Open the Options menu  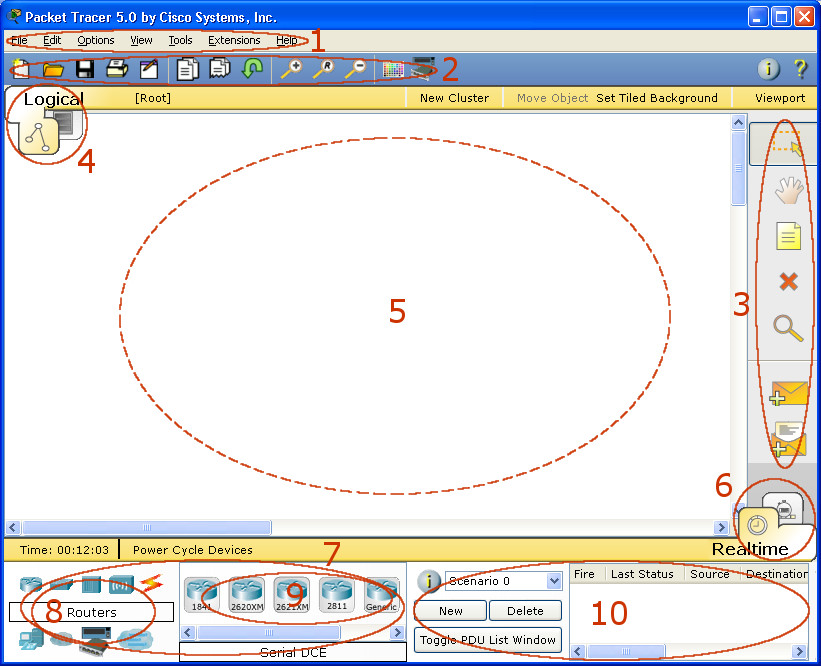[96, 40]
